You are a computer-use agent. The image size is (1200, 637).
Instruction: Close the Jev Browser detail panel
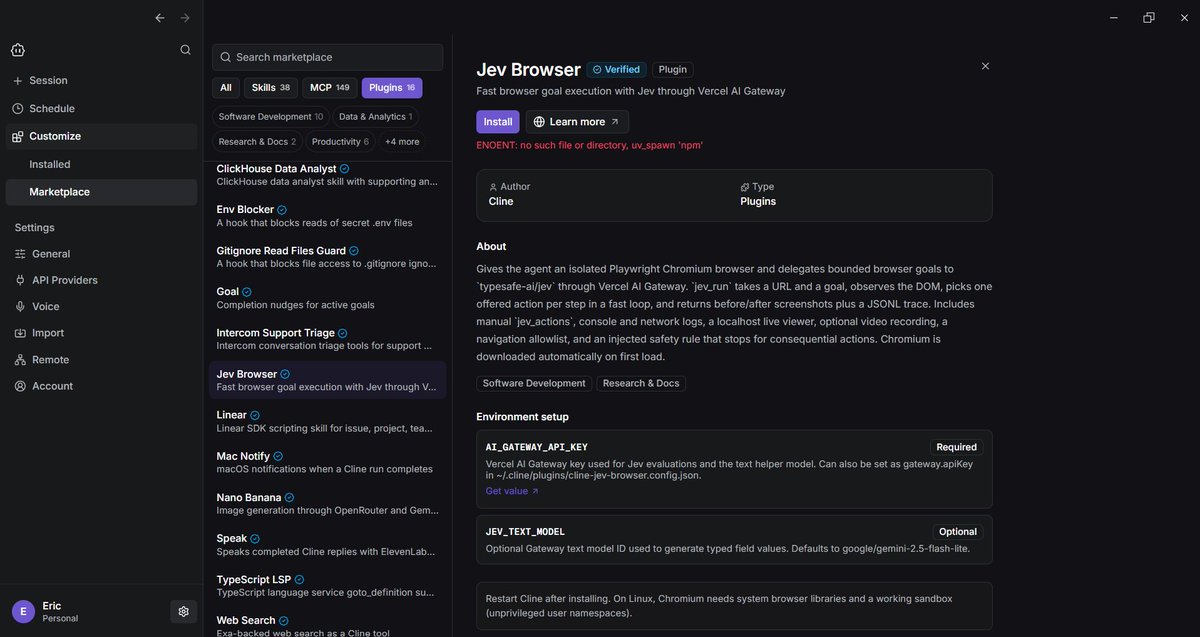[x=985, y=66]
